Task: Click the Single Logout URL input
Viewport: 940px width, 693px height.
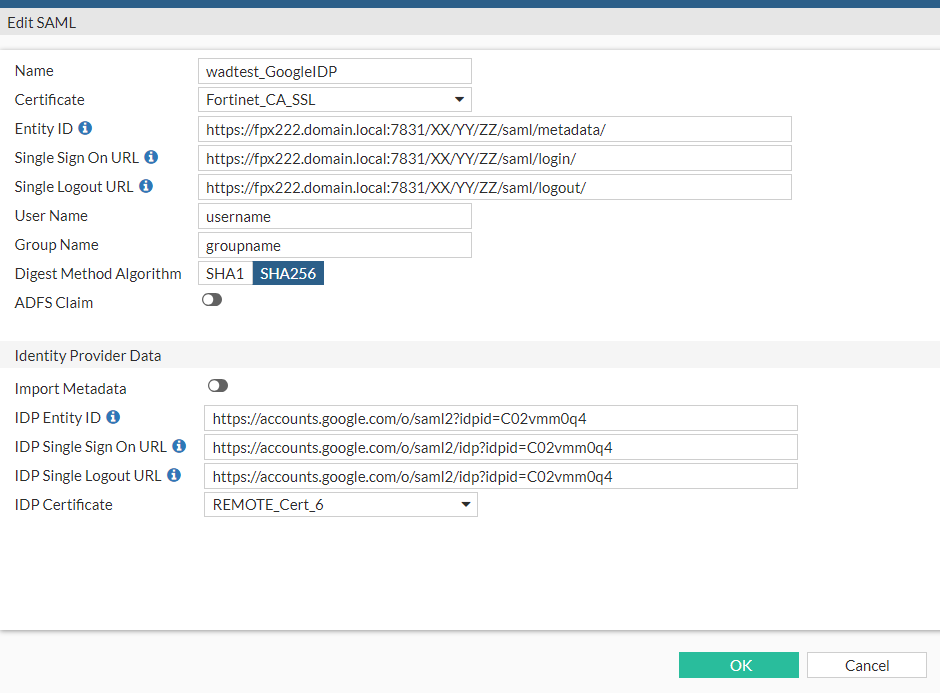Action: (495, 188)
